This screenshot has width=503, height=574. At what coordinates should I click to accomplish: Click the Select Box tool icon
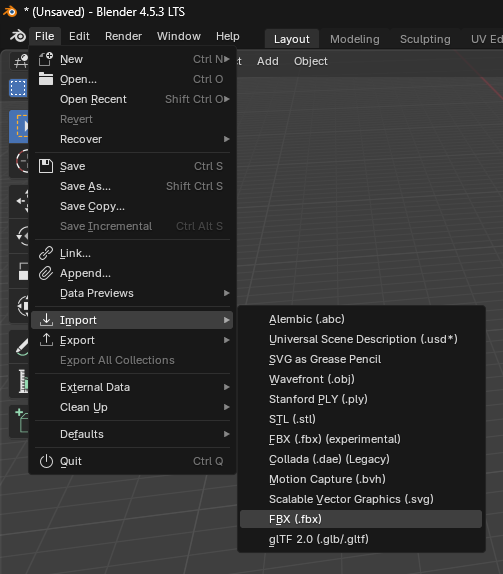click(19, 126)
